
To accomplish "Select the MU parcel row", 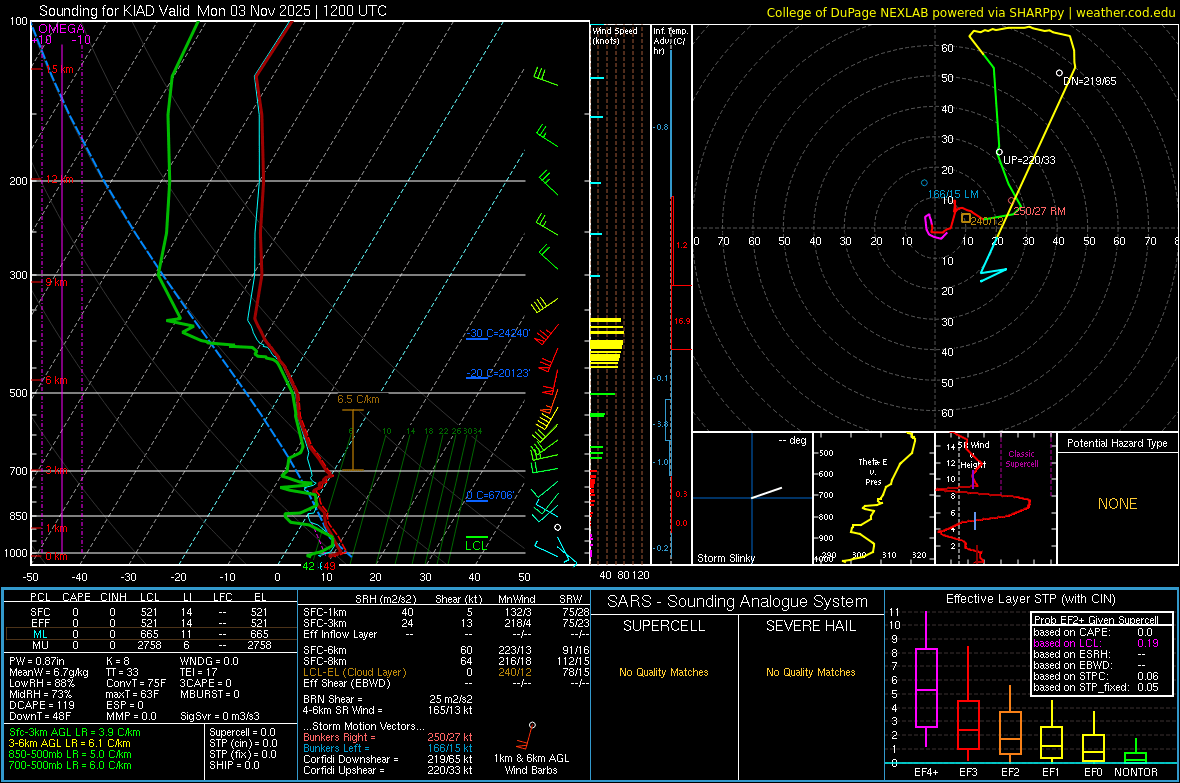I will [x=150, y=644].
